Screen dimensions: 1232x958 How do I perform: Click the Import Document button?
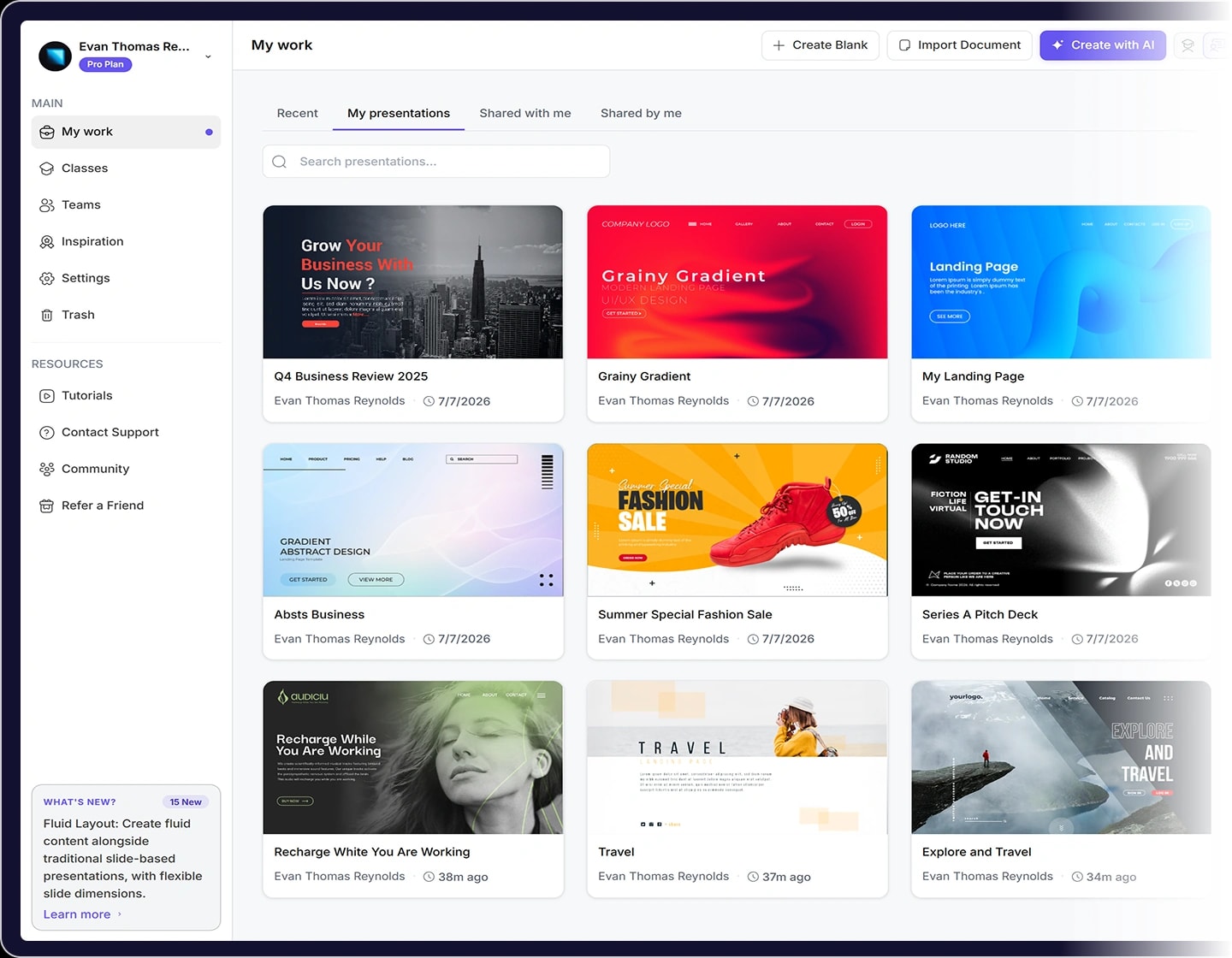point(960,45)
